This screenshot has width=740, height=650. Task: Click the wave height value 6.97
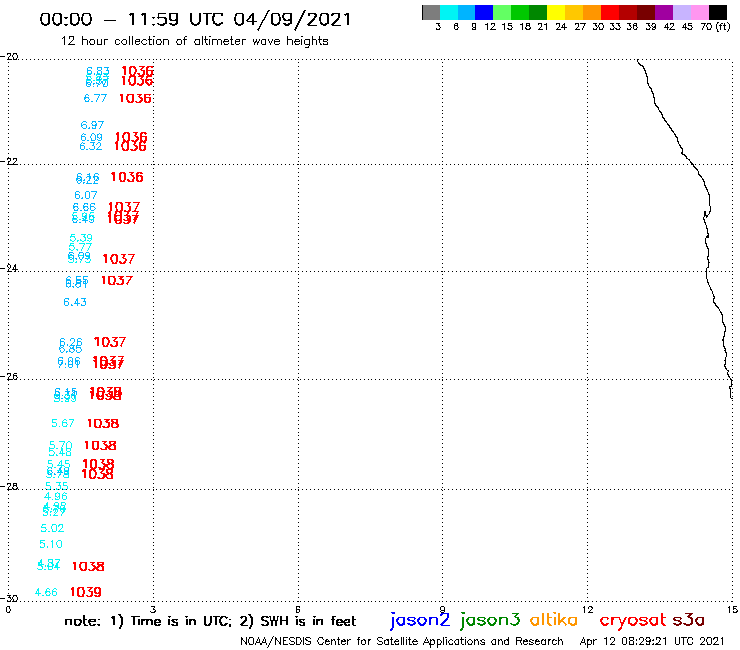click(x=92, y=125)
